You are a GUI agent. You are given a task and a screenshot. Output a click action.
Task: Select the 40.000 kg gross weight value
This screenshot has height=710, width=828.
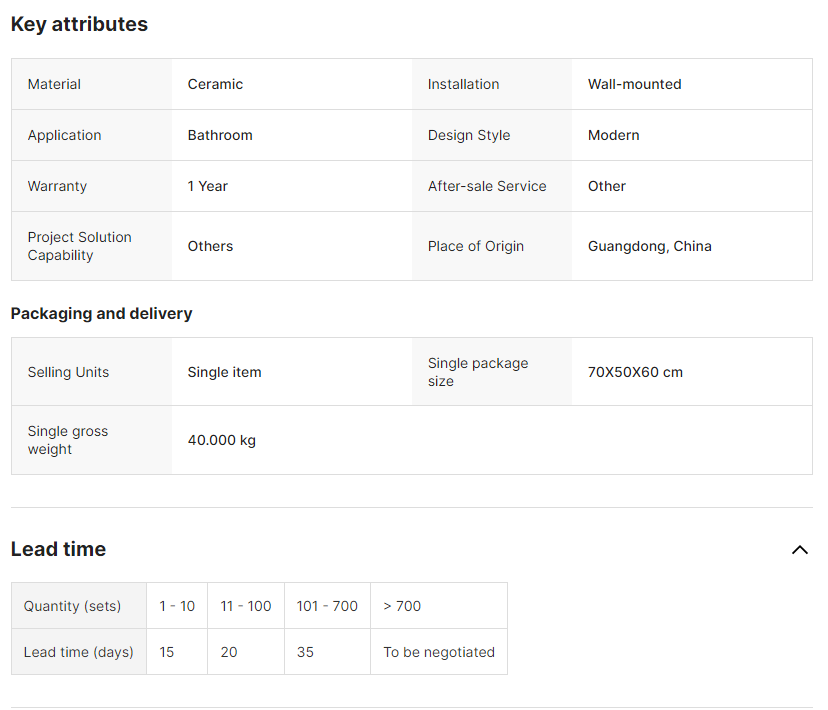pyautogui.click(x=222, y=440)
